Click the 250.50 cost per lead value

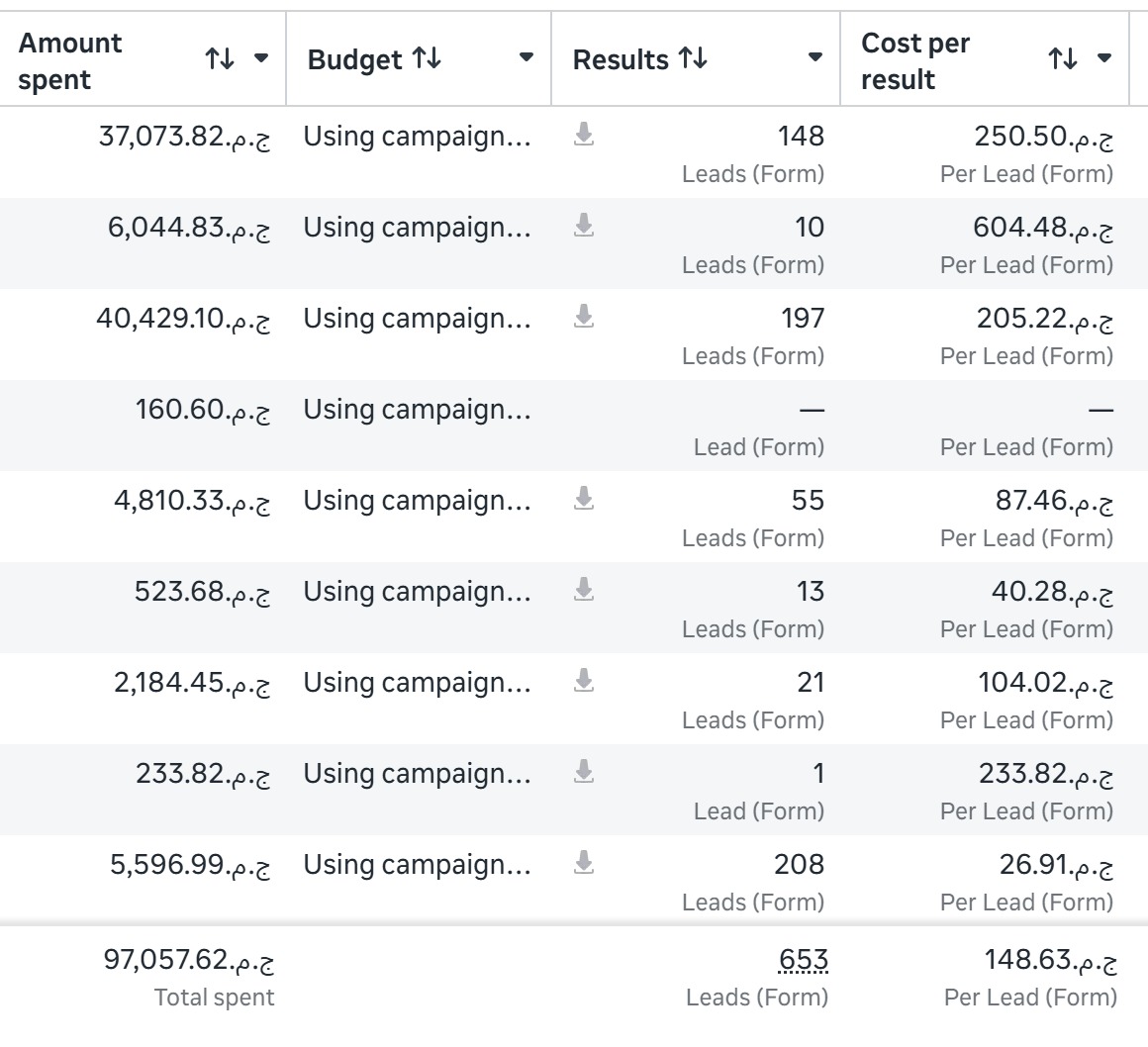(1043, 137)
